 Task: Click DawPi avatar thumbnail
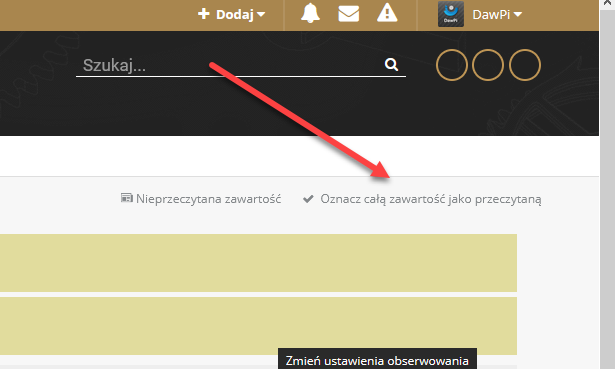(x=451, y=14)
